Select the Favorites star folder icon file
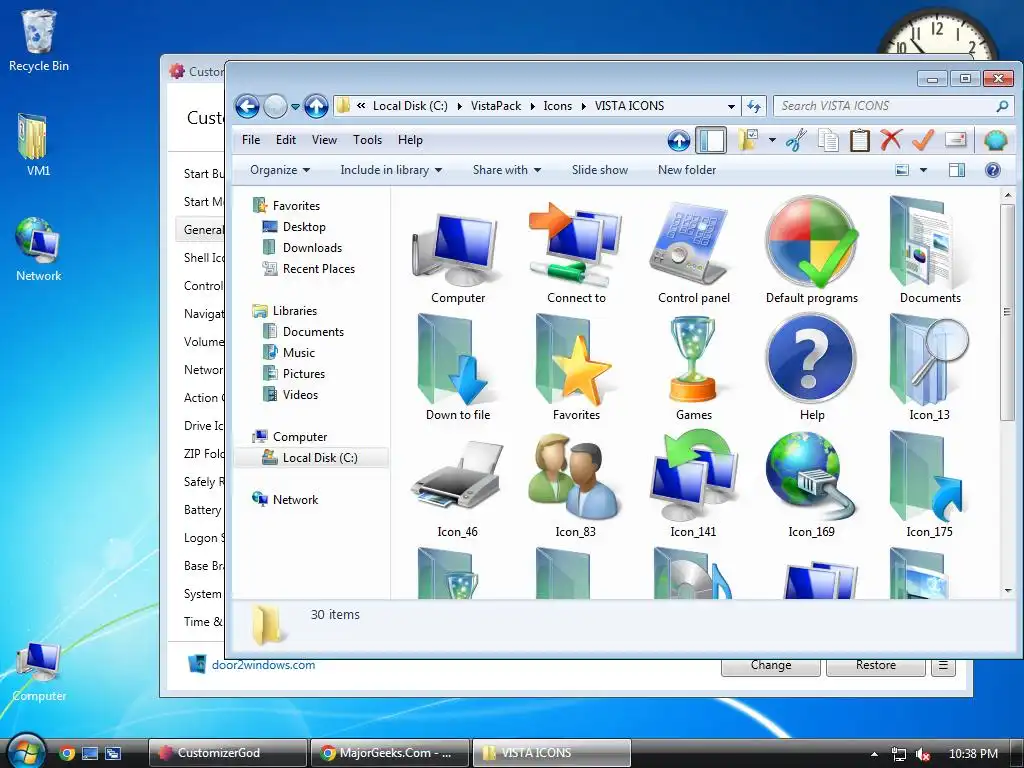The width and height of the screenshot is (1024, 768). coord(576,368)
